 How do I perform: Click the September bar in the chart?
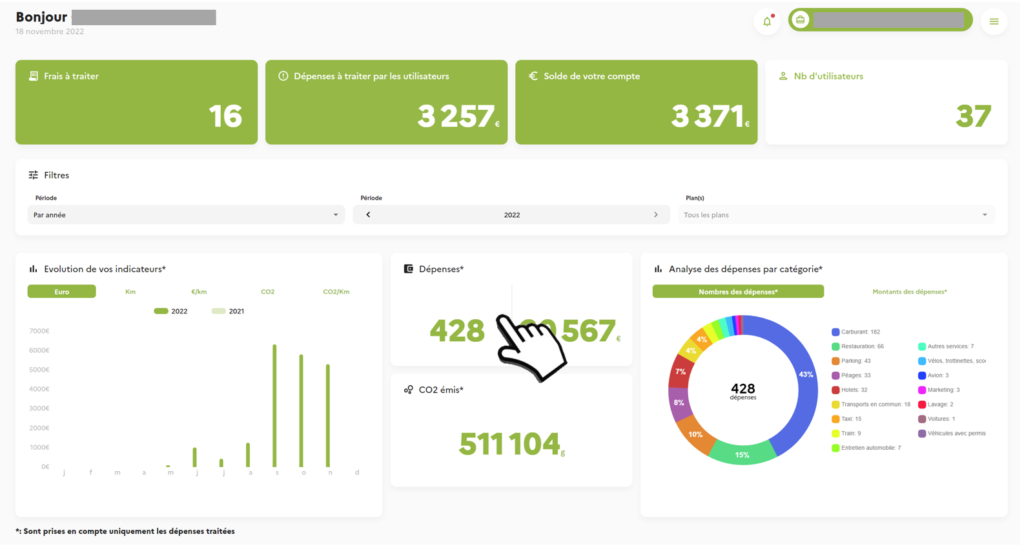point(274,406)
